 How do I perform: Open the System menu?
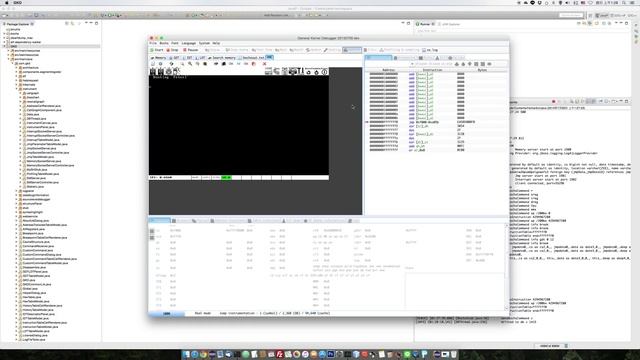pos(204,43)
